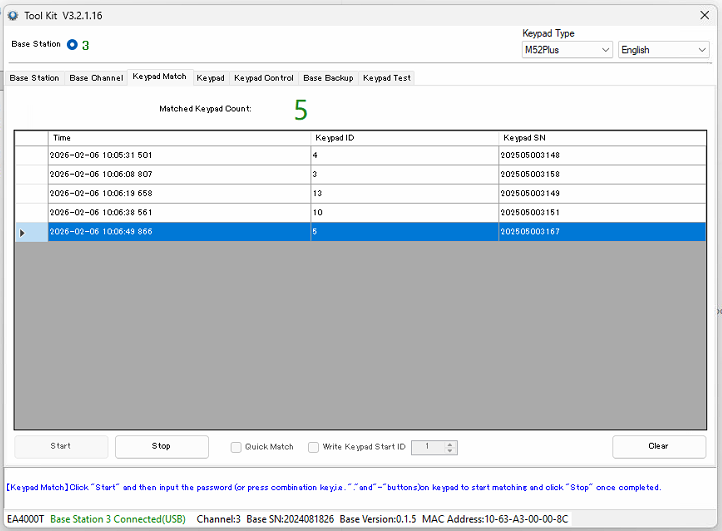Screen dimensions: 722x531
Task: Click the Tool Kit app icon in title bar
Action: pyautogui.click(x=12, y=16)
